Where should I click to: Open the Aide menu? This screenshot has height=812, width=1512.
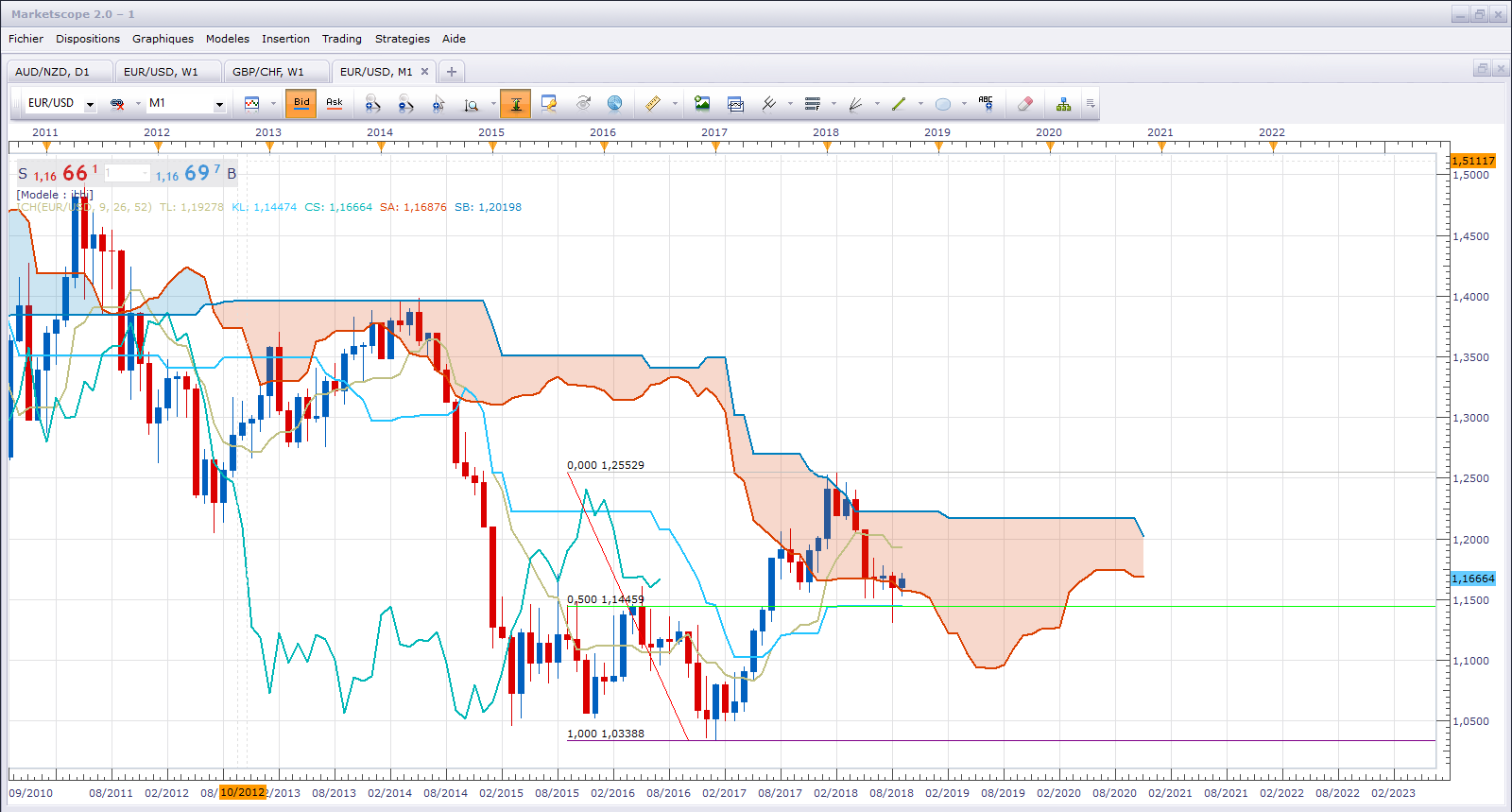pyautogui.click(x=455, y=39)
